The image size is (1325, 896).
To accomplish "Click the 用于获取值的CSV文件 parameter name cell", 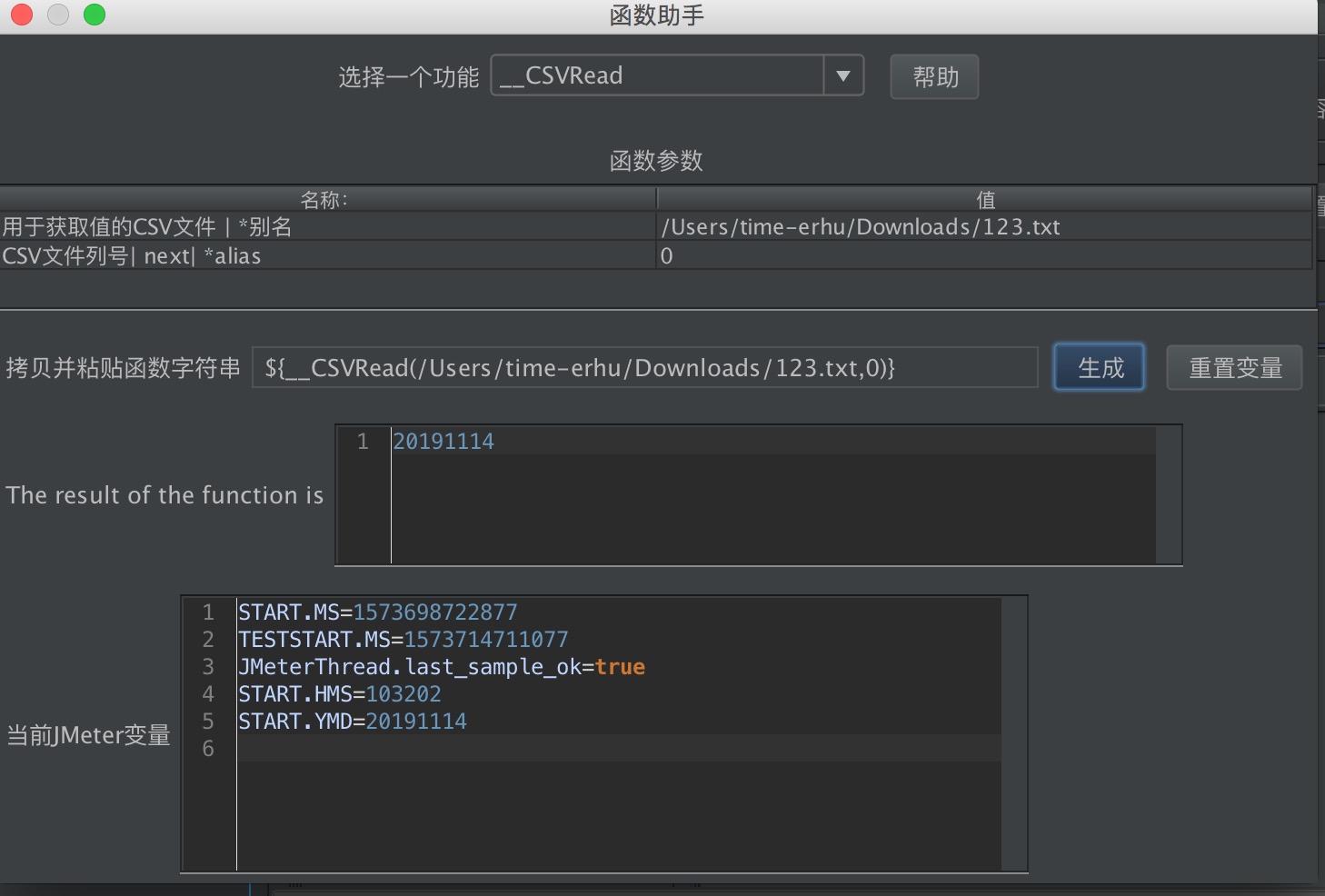I will (327, 226).
